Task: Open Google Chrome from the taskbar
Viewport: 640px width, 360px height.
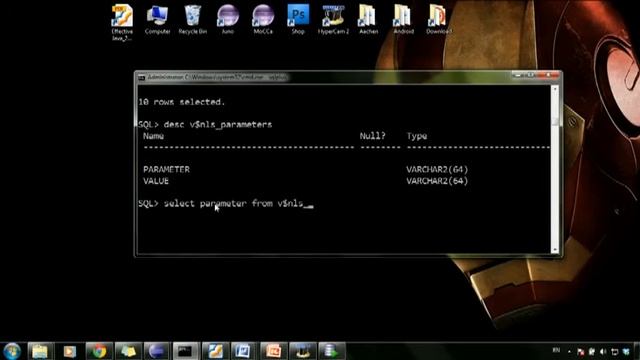Action: coord(98,351)
